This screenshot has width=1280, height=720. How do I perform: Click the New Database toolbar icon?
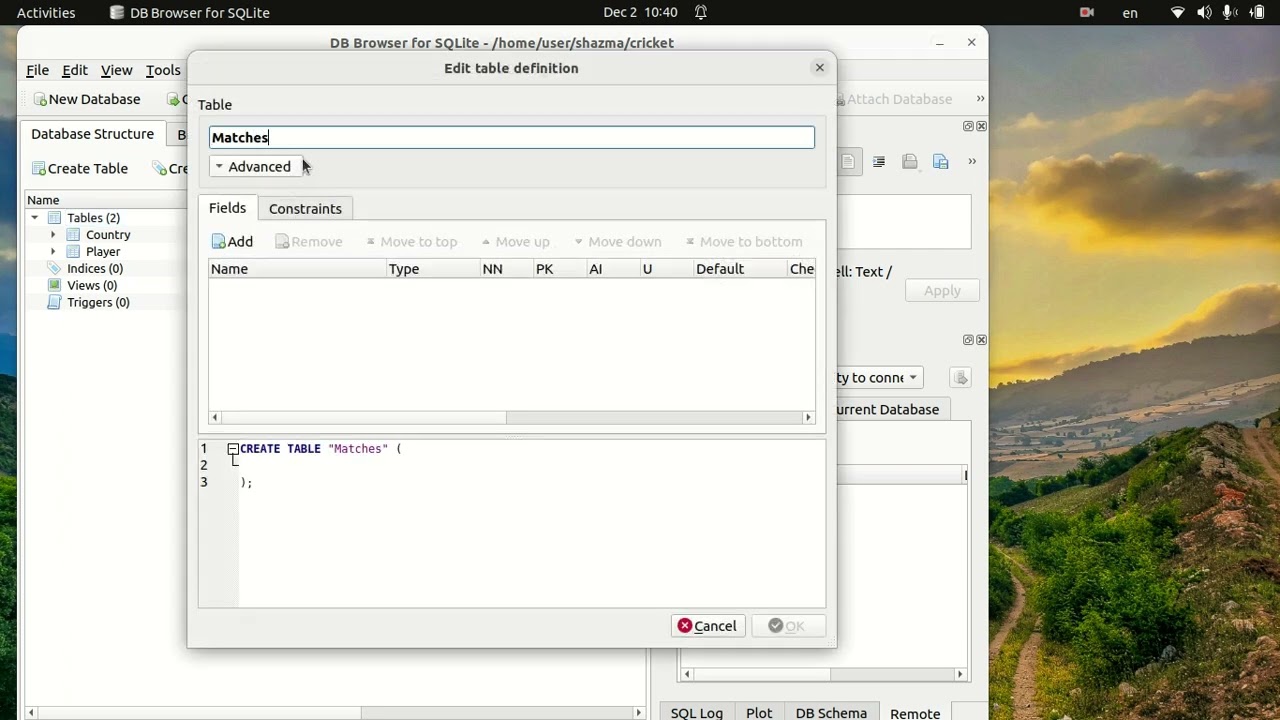coord(40,99)
